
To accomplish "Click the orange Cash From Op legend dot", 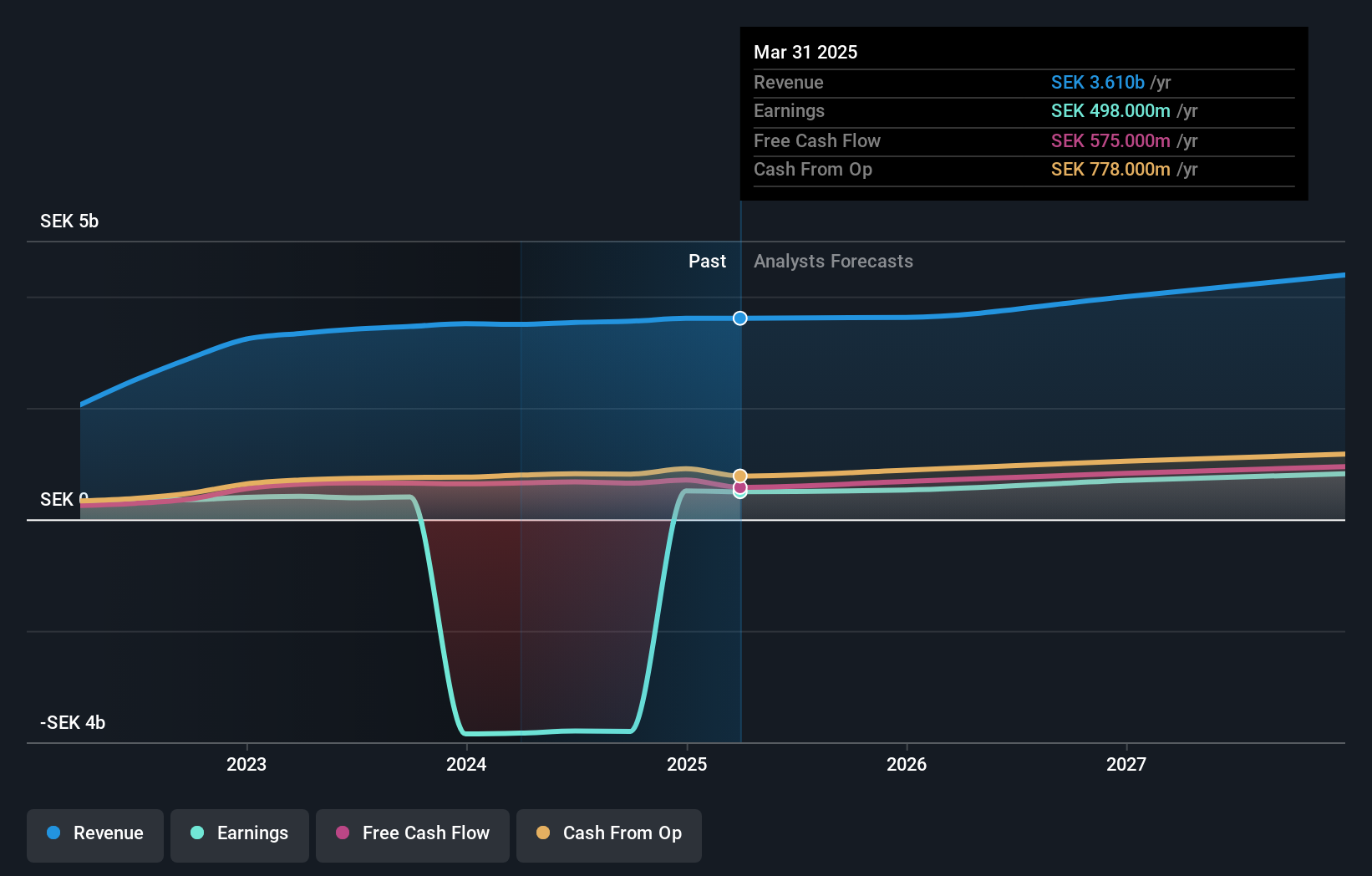I will [x=543, y=833].
